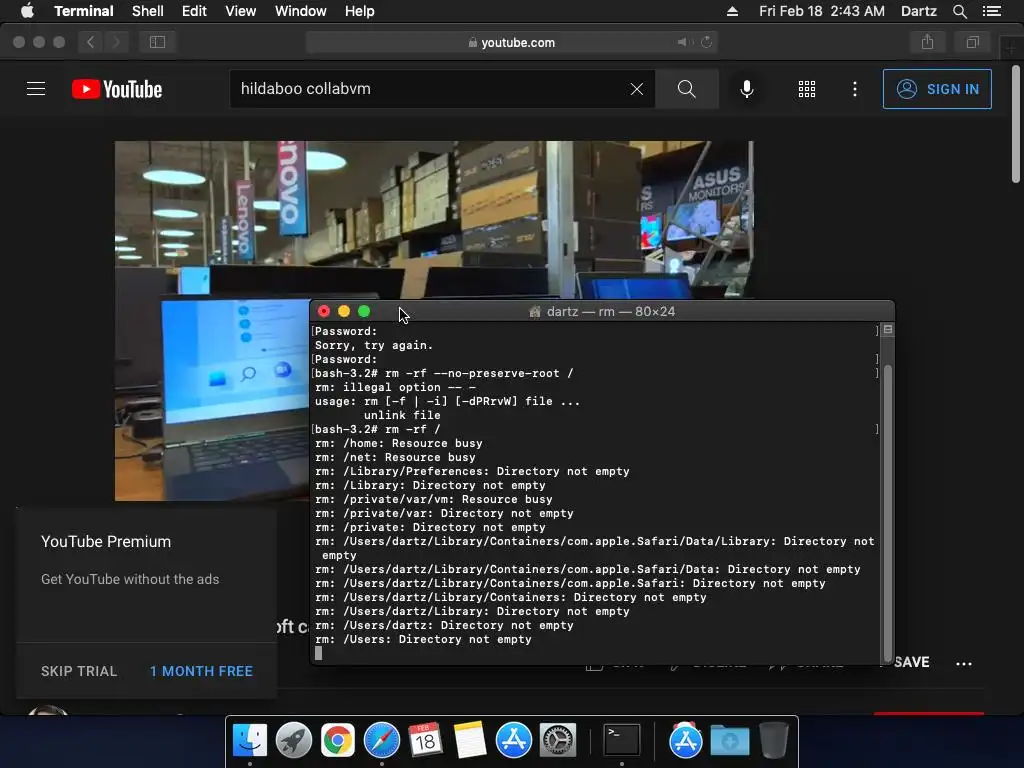The width and height of the screenshot is (1024, 768).
Task: Click the eject icon in the menu bar
Action: click(x=732, y=11)
